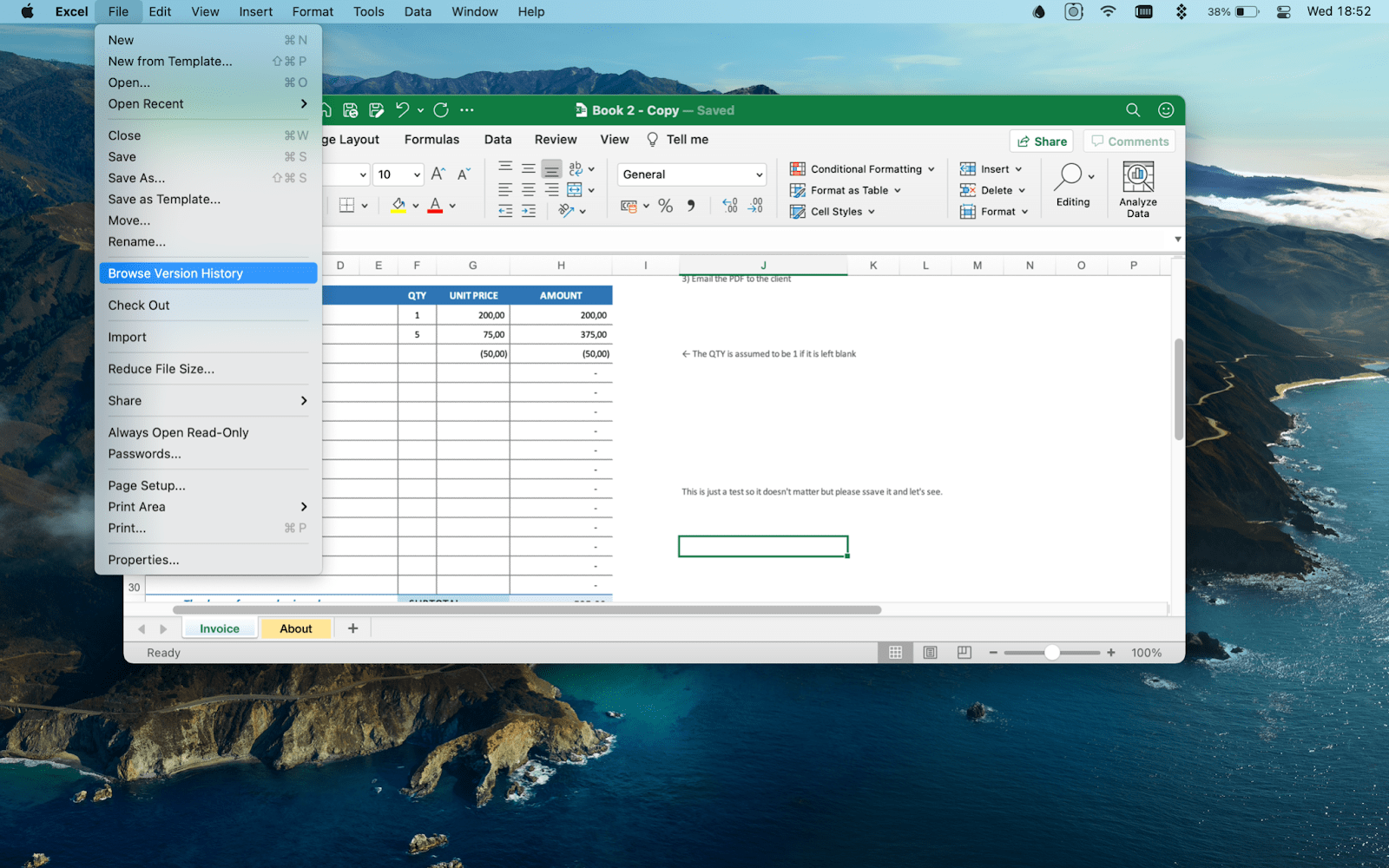Choose Browse Version History from File menu
Screen dimensions: 1389x868
click(x=174, y=273)
